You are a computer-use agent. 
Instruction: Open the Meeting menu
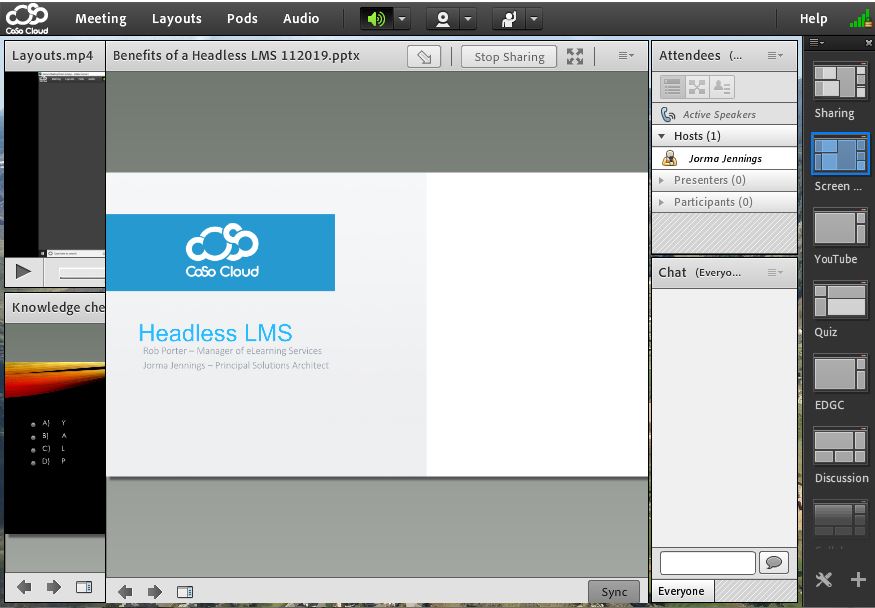click(x=101, y=18)
